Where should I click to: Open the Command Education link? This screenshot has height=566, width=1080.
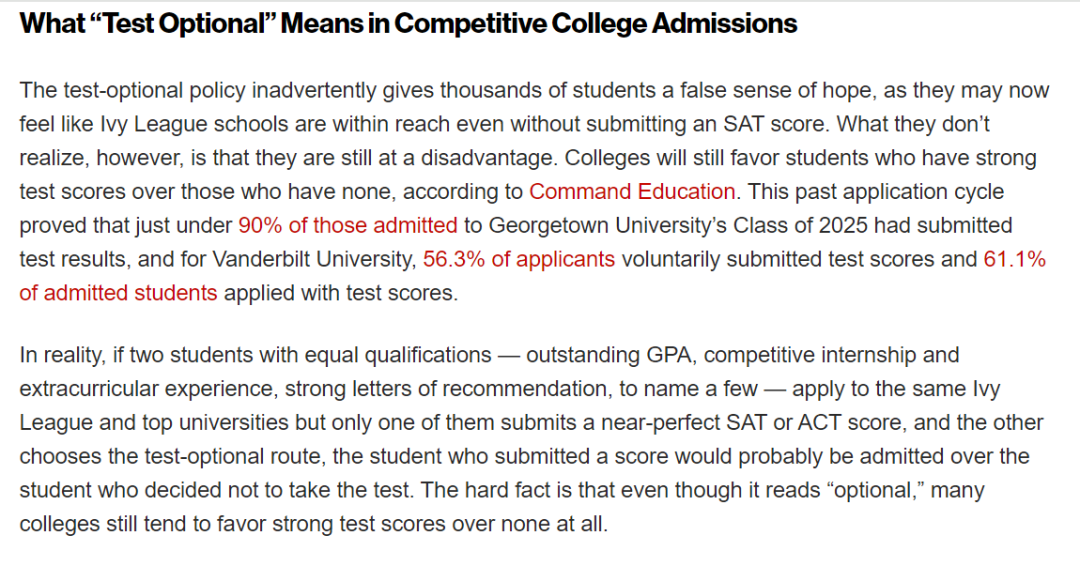632,191
